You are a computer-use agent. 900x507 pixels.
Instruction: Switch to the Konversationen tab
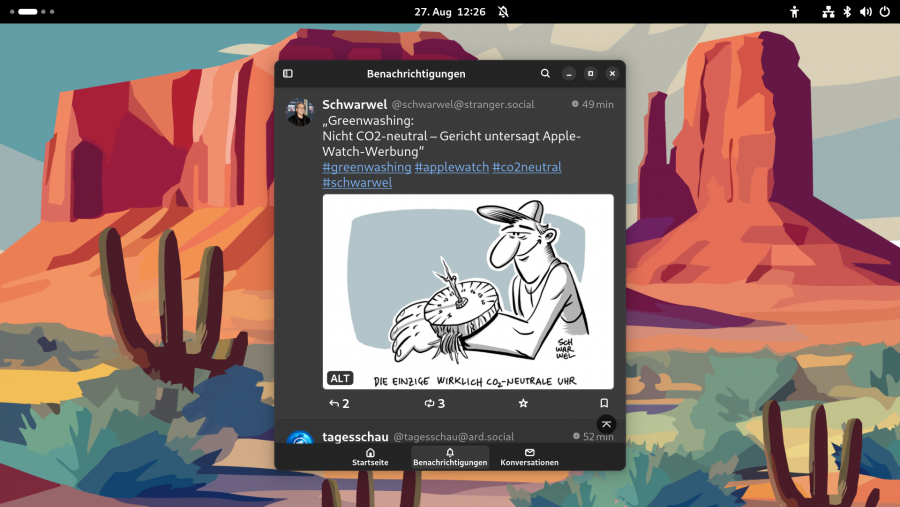click(x=529, y=457)
